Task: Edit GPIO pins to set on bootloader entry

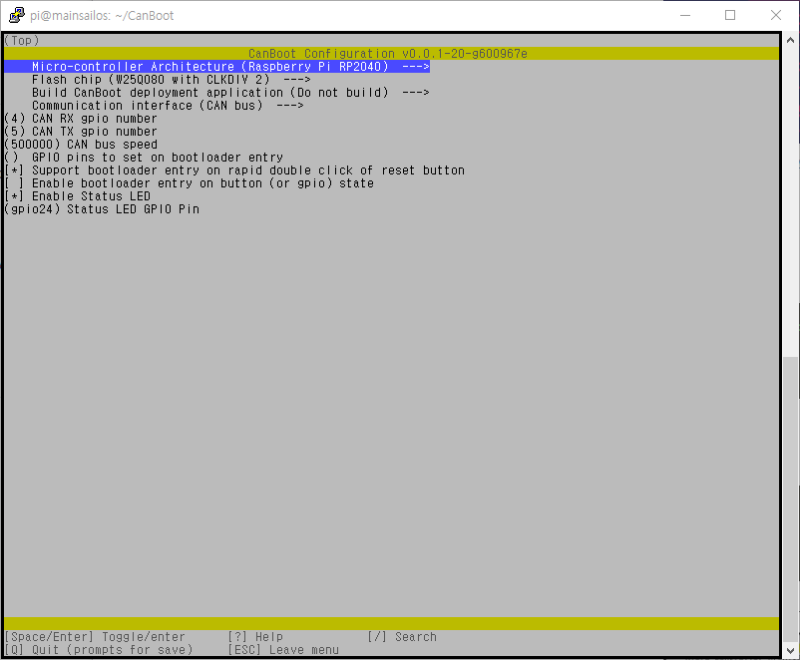Action: tap(150, 157)
